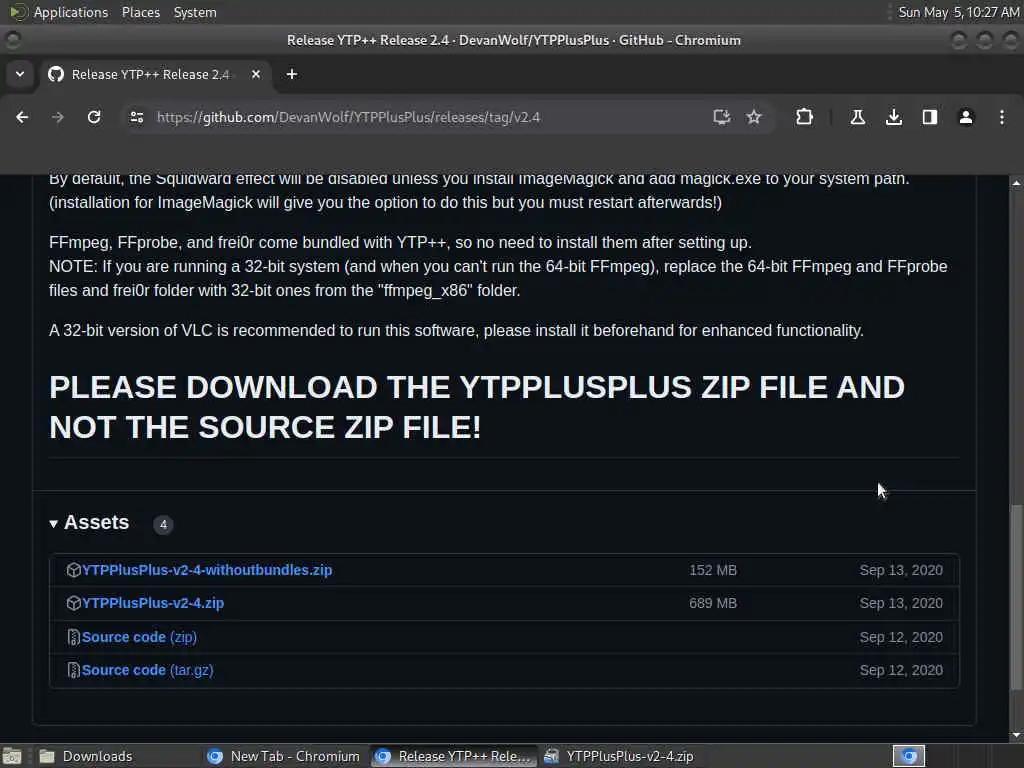Viewport: 1024px width, 768px height.
Task: Download YTPPlusPlus-v2-4.zip asset
Action: (x=153, y=603)
